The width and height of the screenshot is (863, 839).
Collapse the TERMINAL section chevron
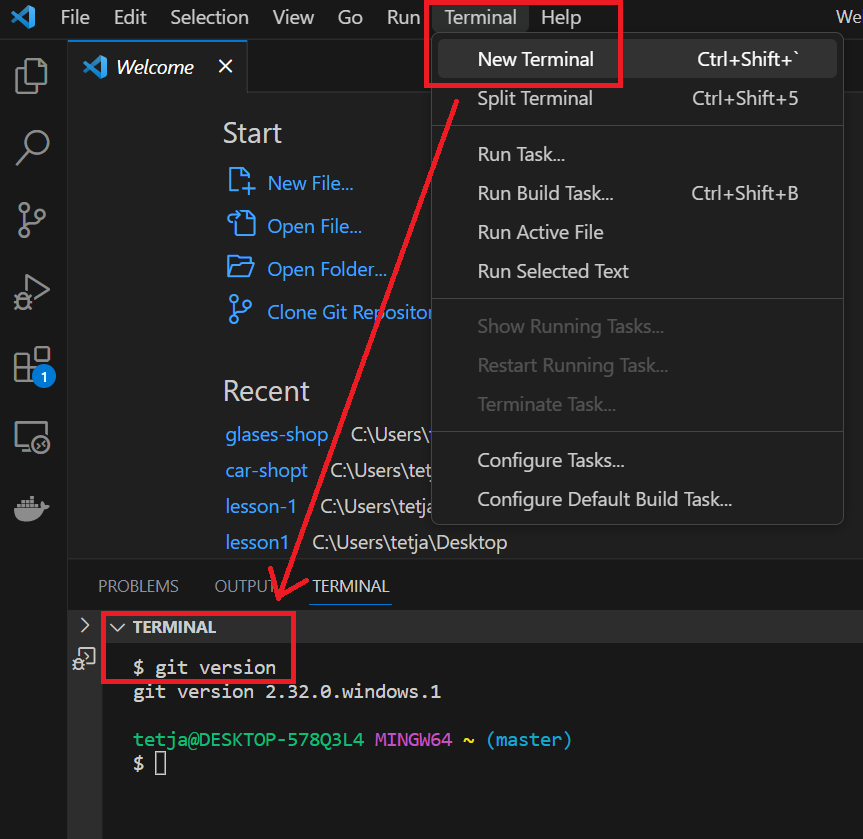pyautogui.click(x=118, y=627)
